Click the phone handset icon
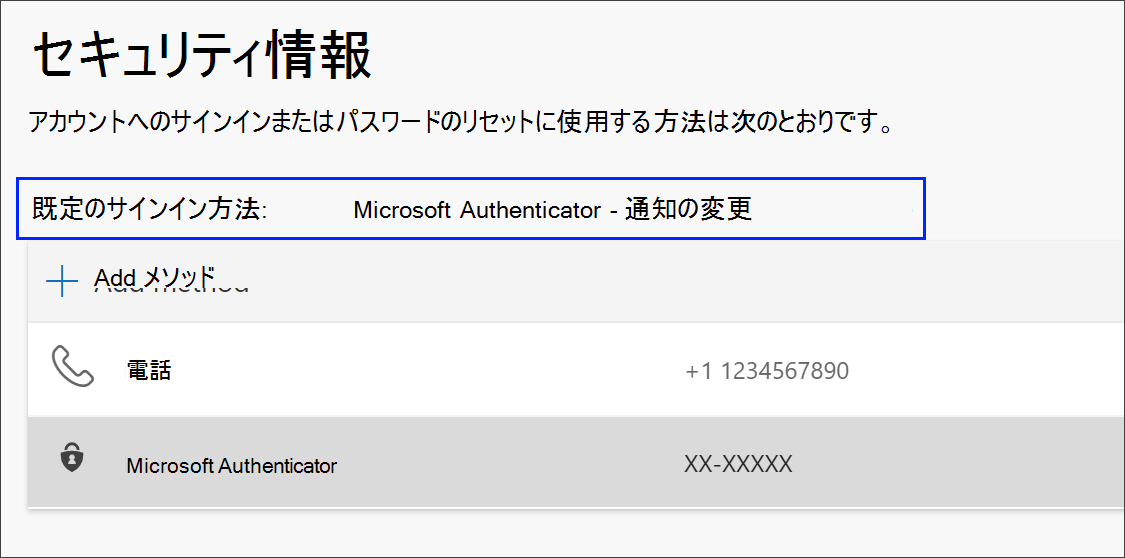The width and height of the screenshot is (1125, 558). coord(73,367)
